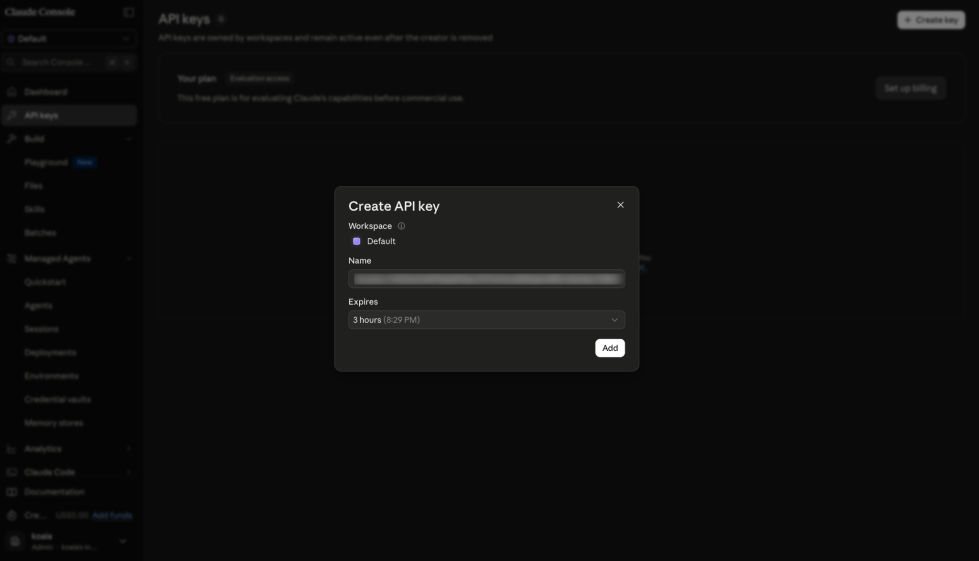Open Playground in sidebar

[x=46, y=162]
